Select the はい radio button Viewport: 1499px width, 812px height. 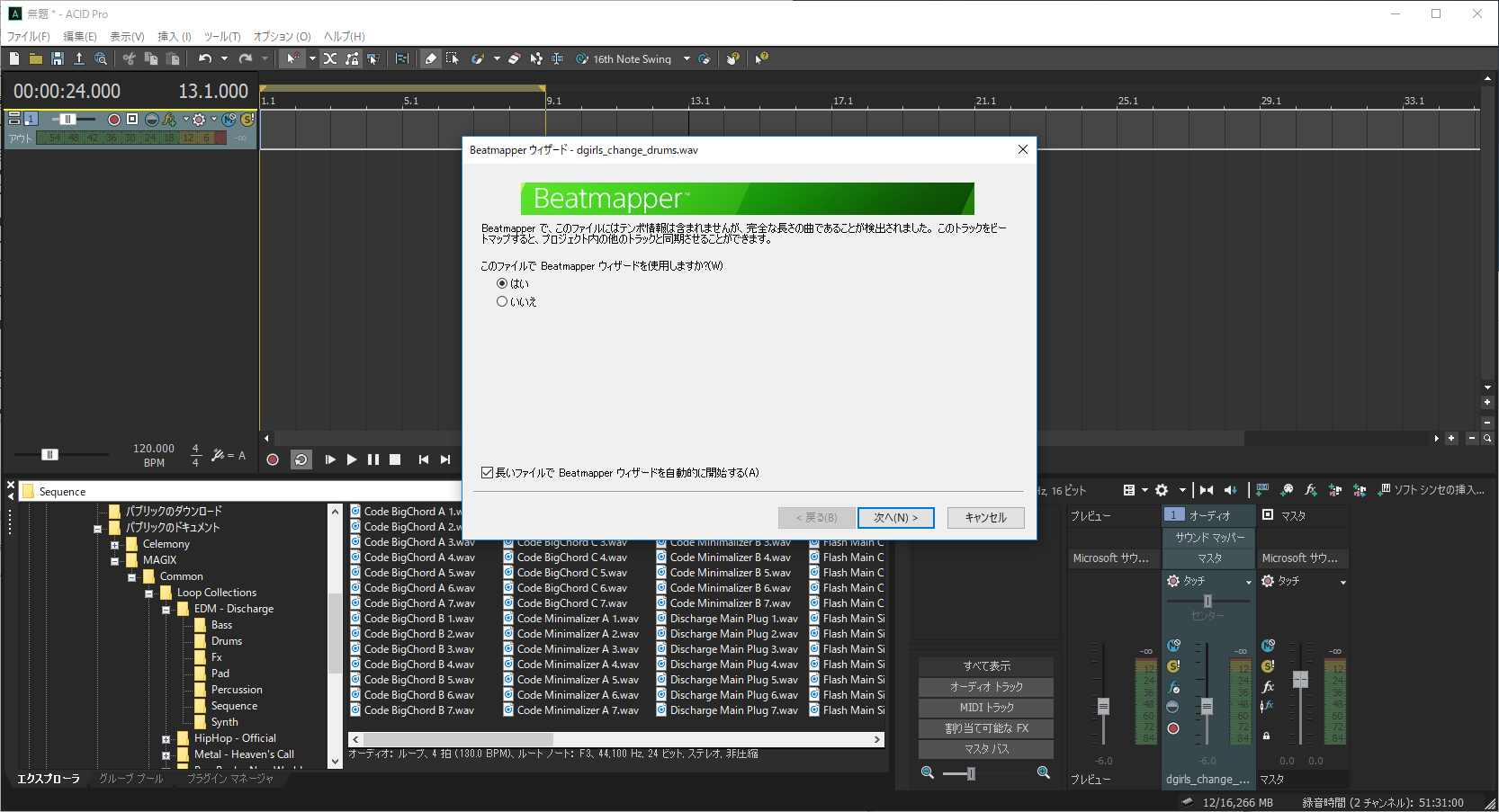click(502, 283)
